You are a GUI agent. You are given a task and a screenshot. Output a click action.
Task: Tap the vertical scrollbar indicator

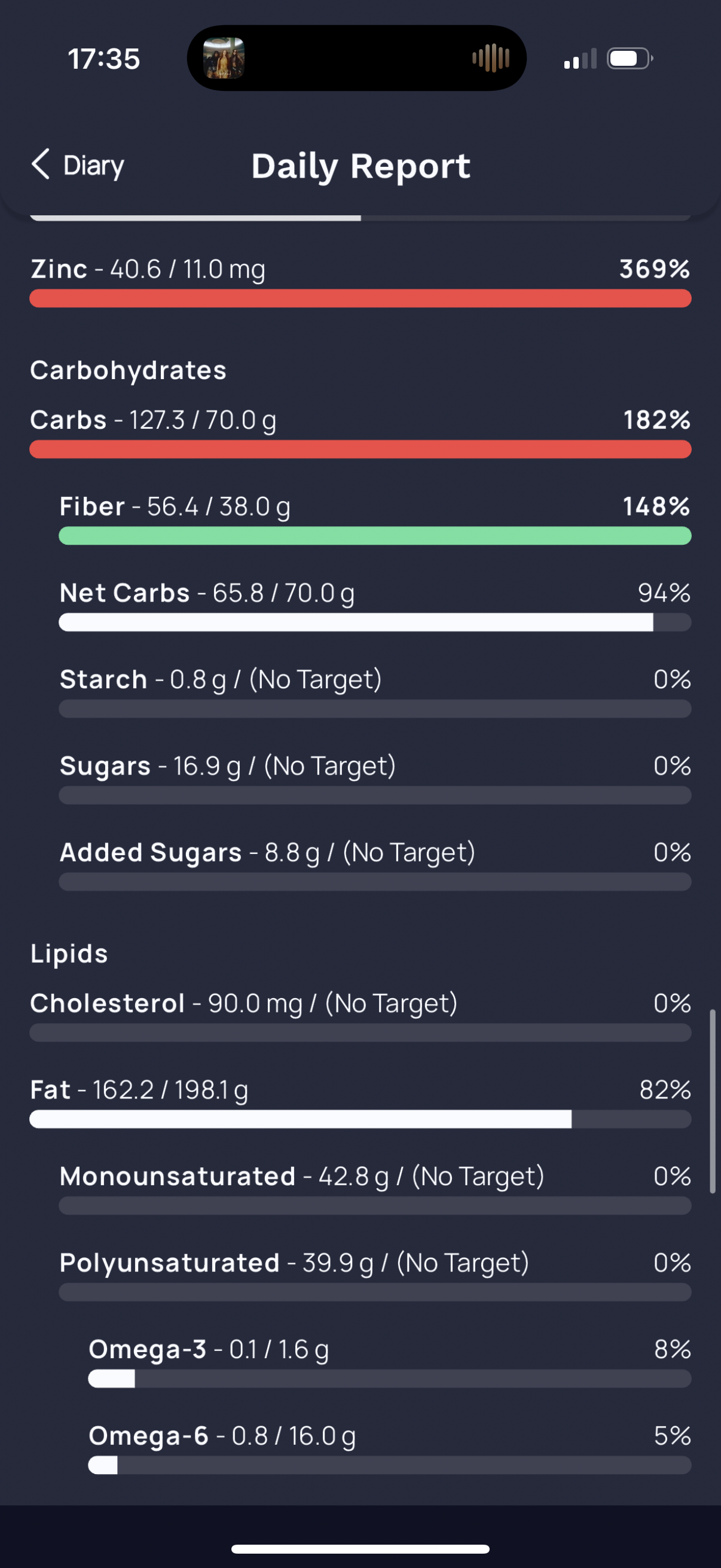712,1102
